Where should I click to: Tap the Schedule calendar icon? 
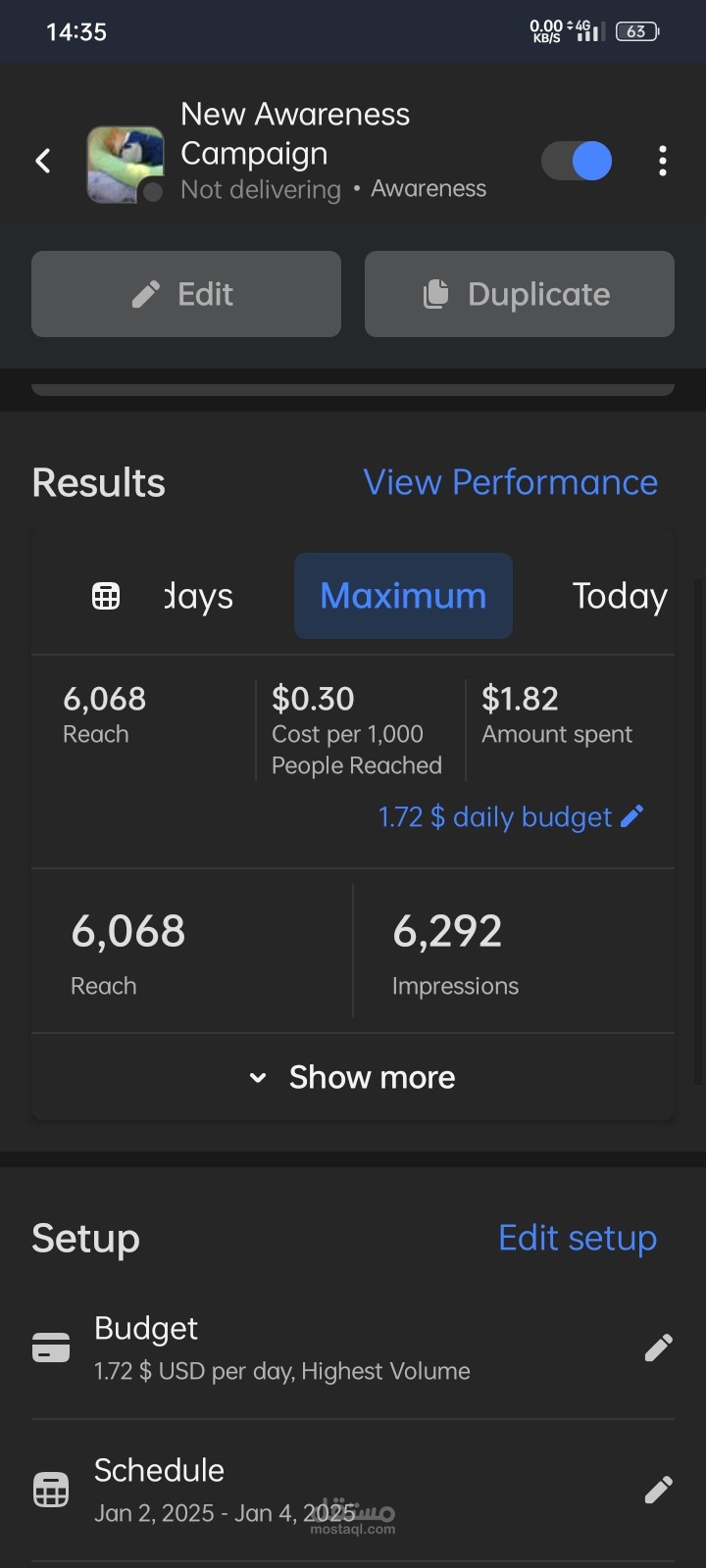coord(51,1490)
